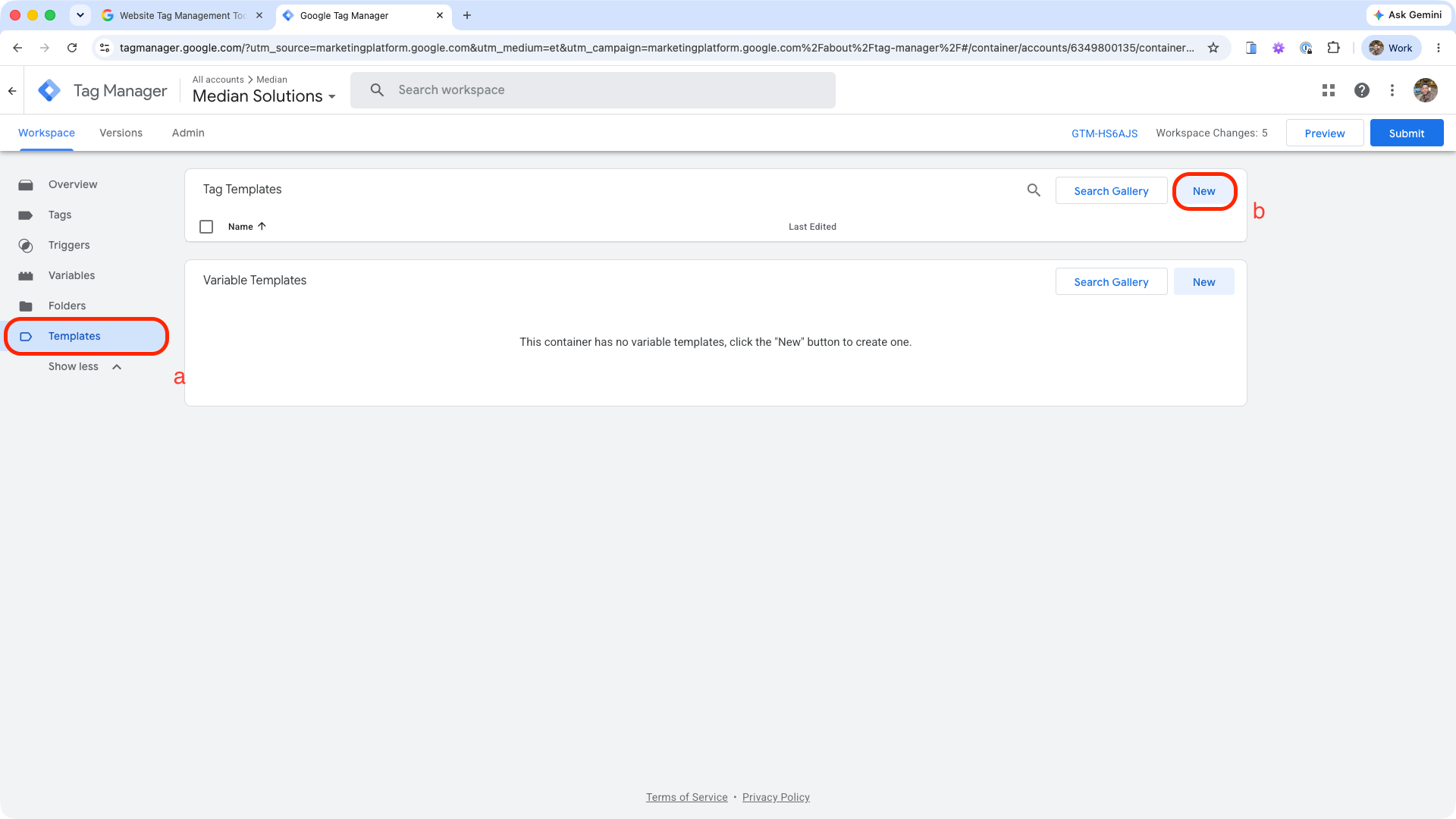This screenshot has height=819, width=1456.
Task: Click the search icon in Tag Templates
Action: (1034, 190)
